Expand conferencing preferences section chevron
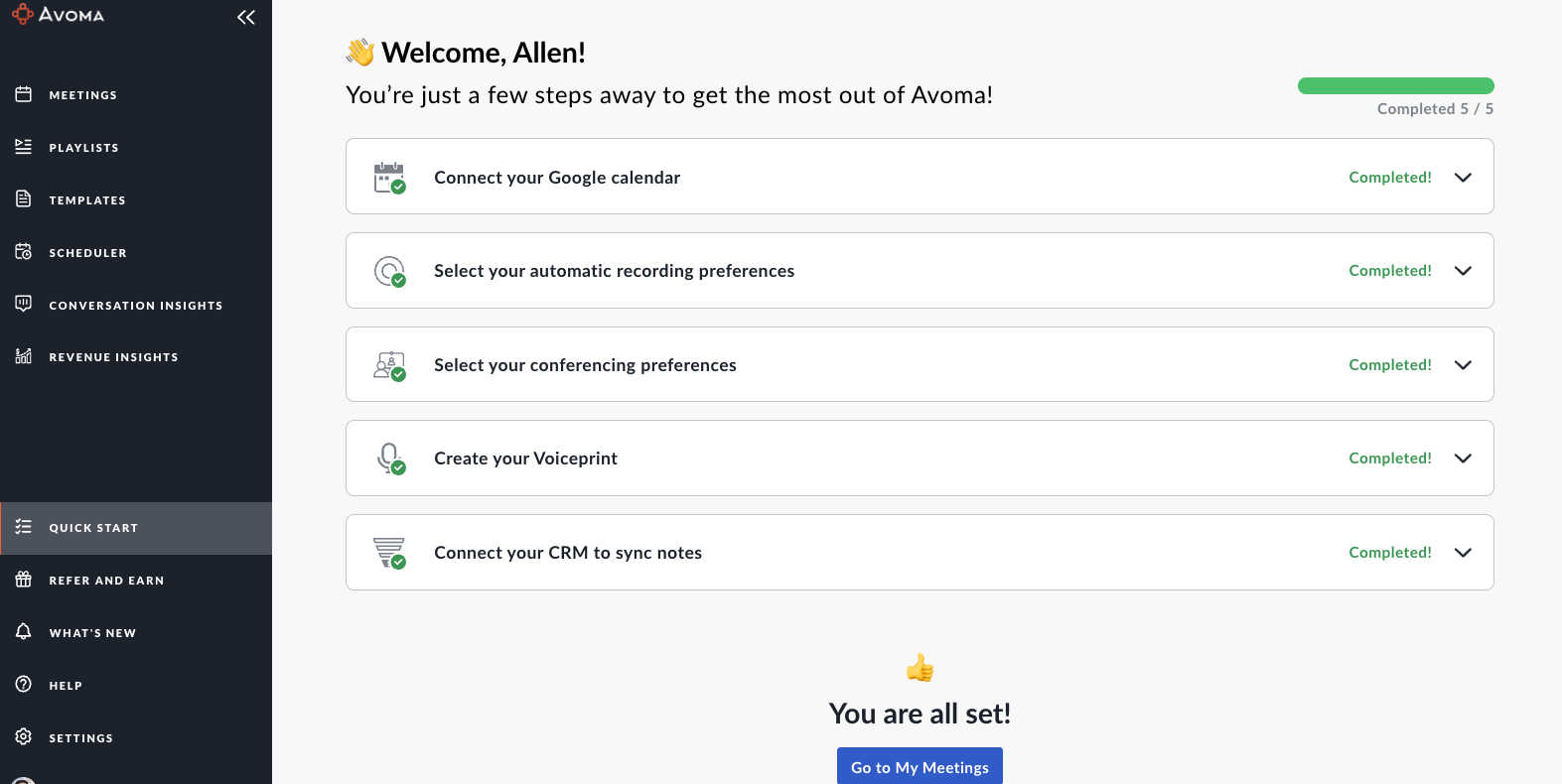 1463,365
